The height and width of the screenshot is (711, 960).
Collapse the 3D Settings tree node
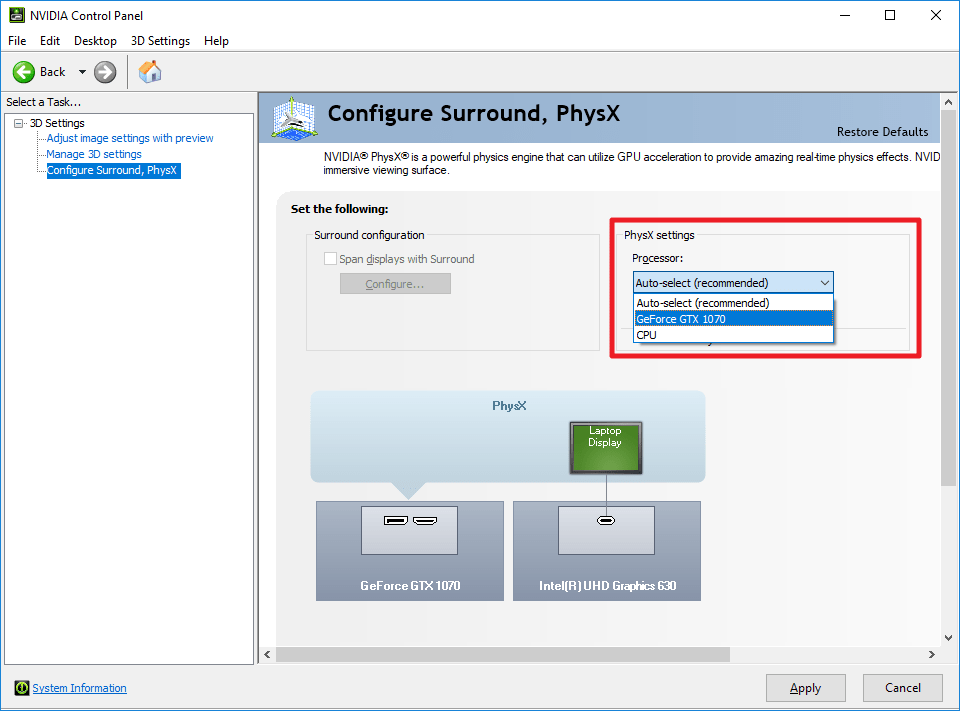pos(19,123)
